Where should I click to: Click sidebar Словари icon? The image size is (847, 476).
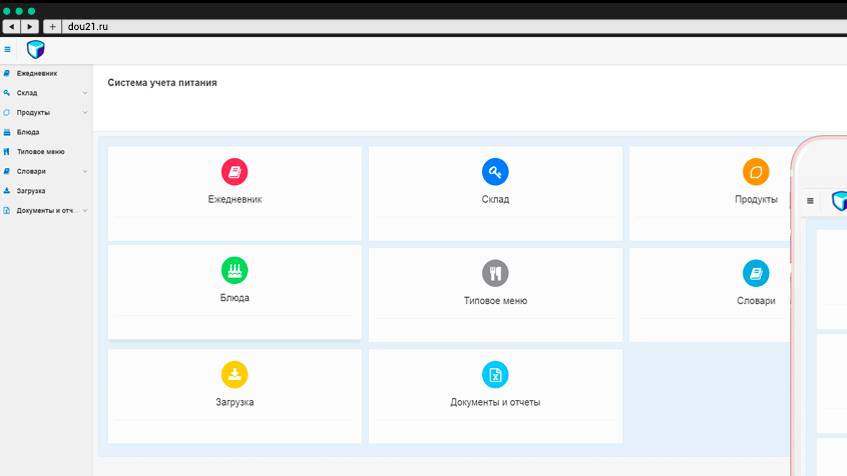pos(6,171)
